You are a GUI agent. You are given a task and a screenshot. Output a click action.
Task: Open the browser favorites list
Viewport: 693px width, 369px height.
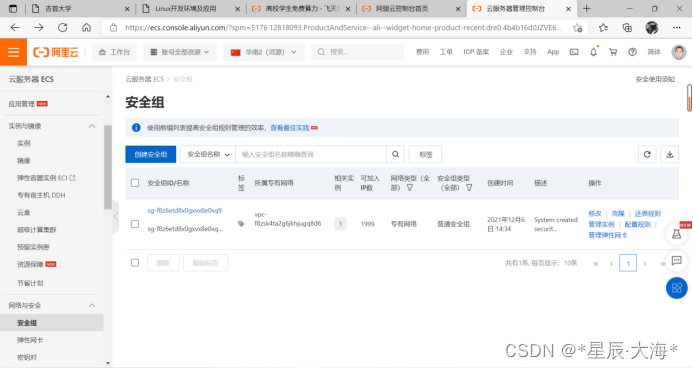pyautogui.click(x=603, y=28)
